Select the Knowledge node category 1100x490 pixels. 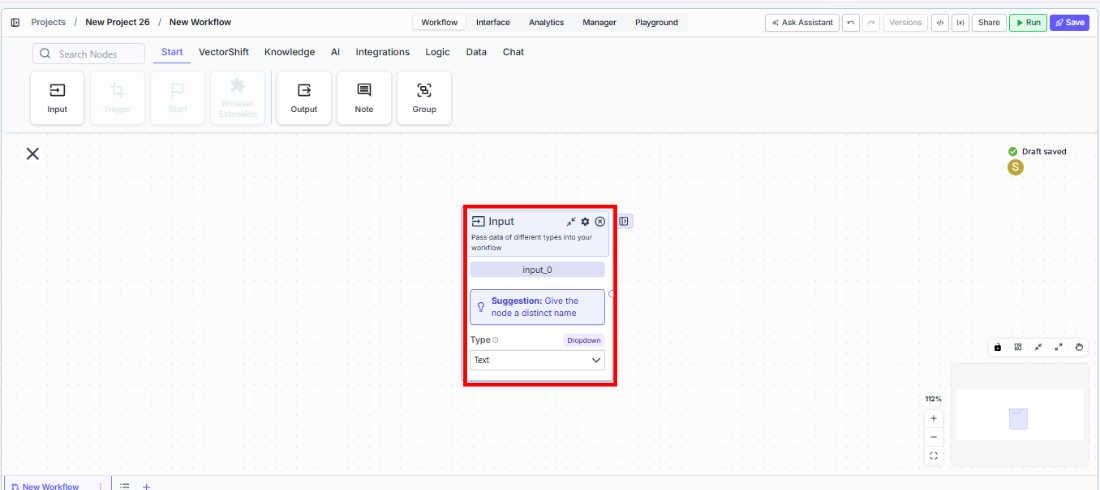tap(290, 52)
